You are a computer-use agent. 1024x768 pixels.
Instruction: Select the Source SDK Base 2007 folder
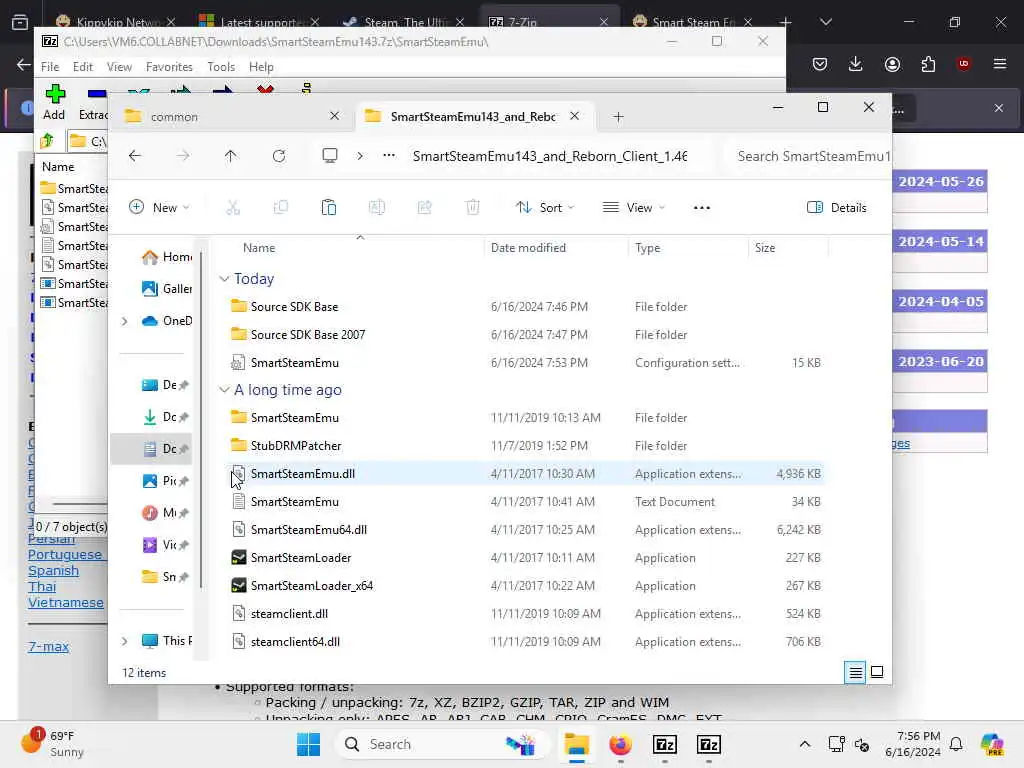526,334
